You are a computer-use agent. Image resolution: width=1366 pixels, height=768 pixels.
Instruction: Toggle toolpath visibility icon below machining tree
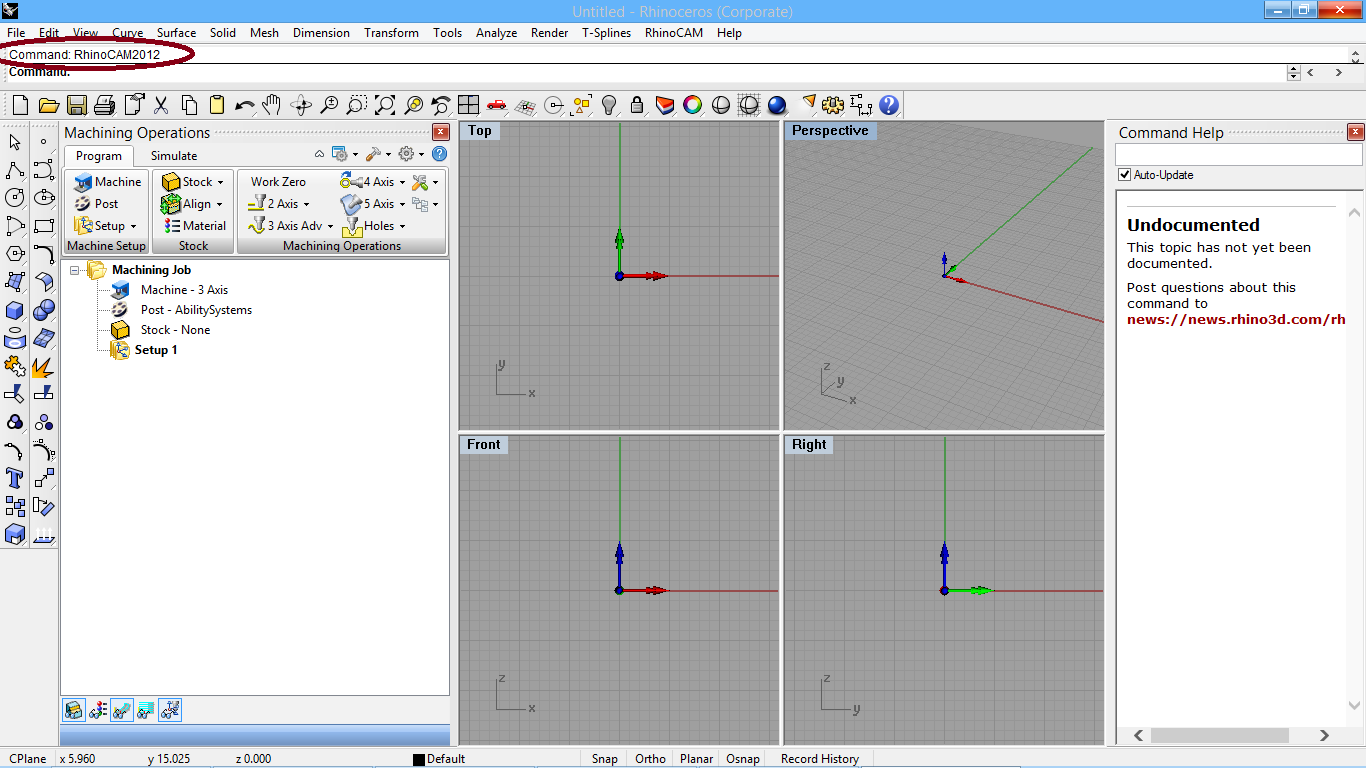tap(122, 710)
